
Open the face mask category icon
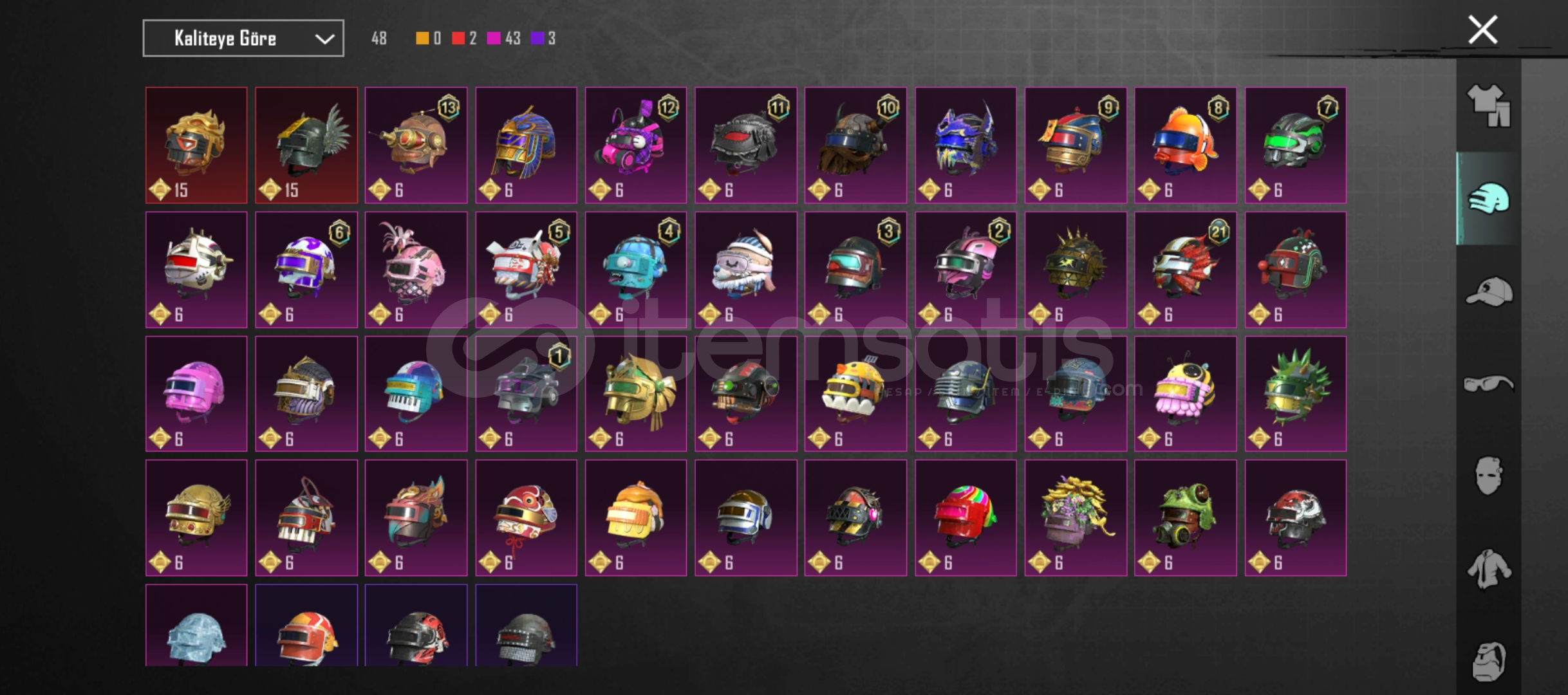click(1489, 476)
